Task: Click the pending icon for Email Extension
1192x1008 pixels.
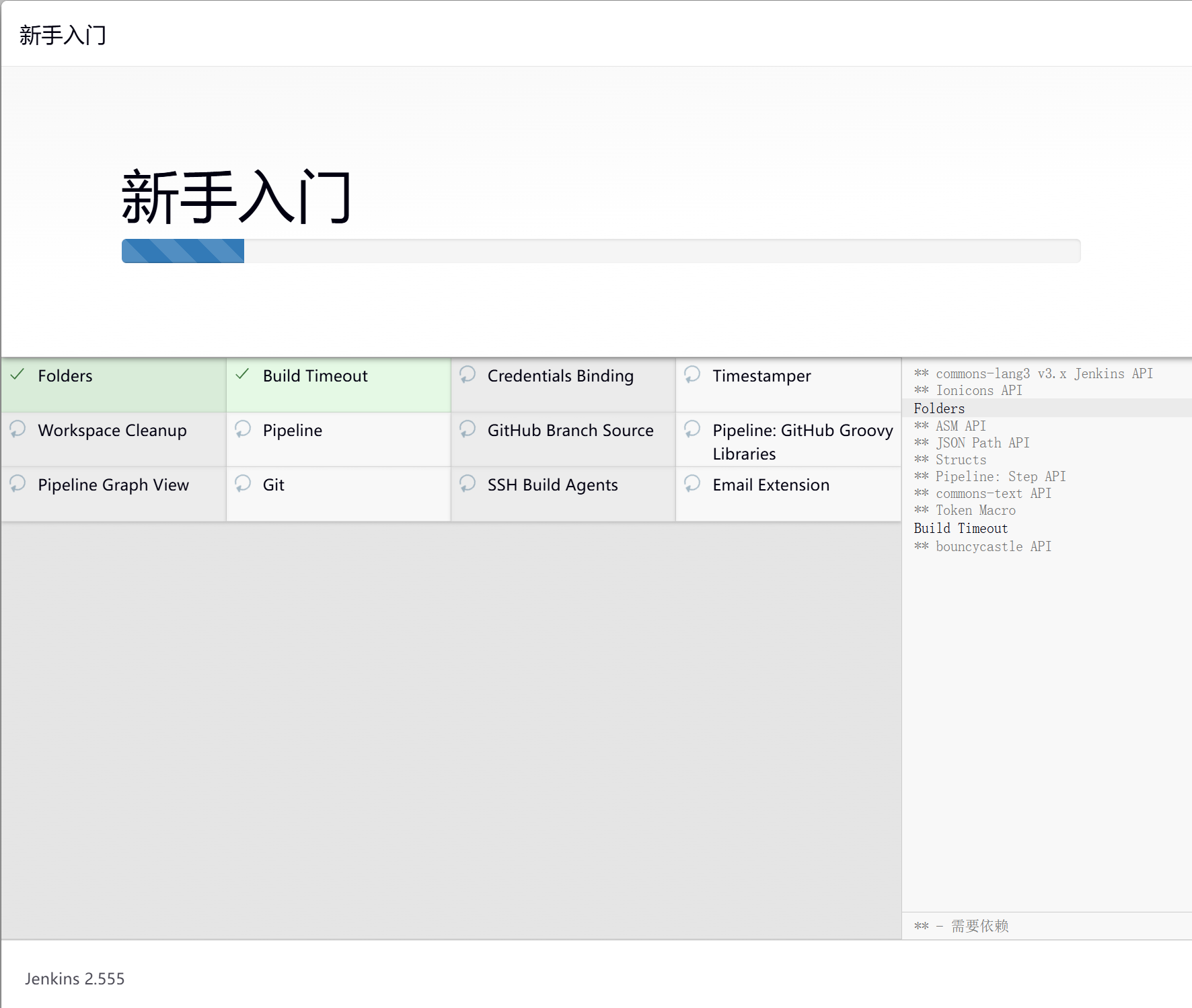Action: pos(692,483)
